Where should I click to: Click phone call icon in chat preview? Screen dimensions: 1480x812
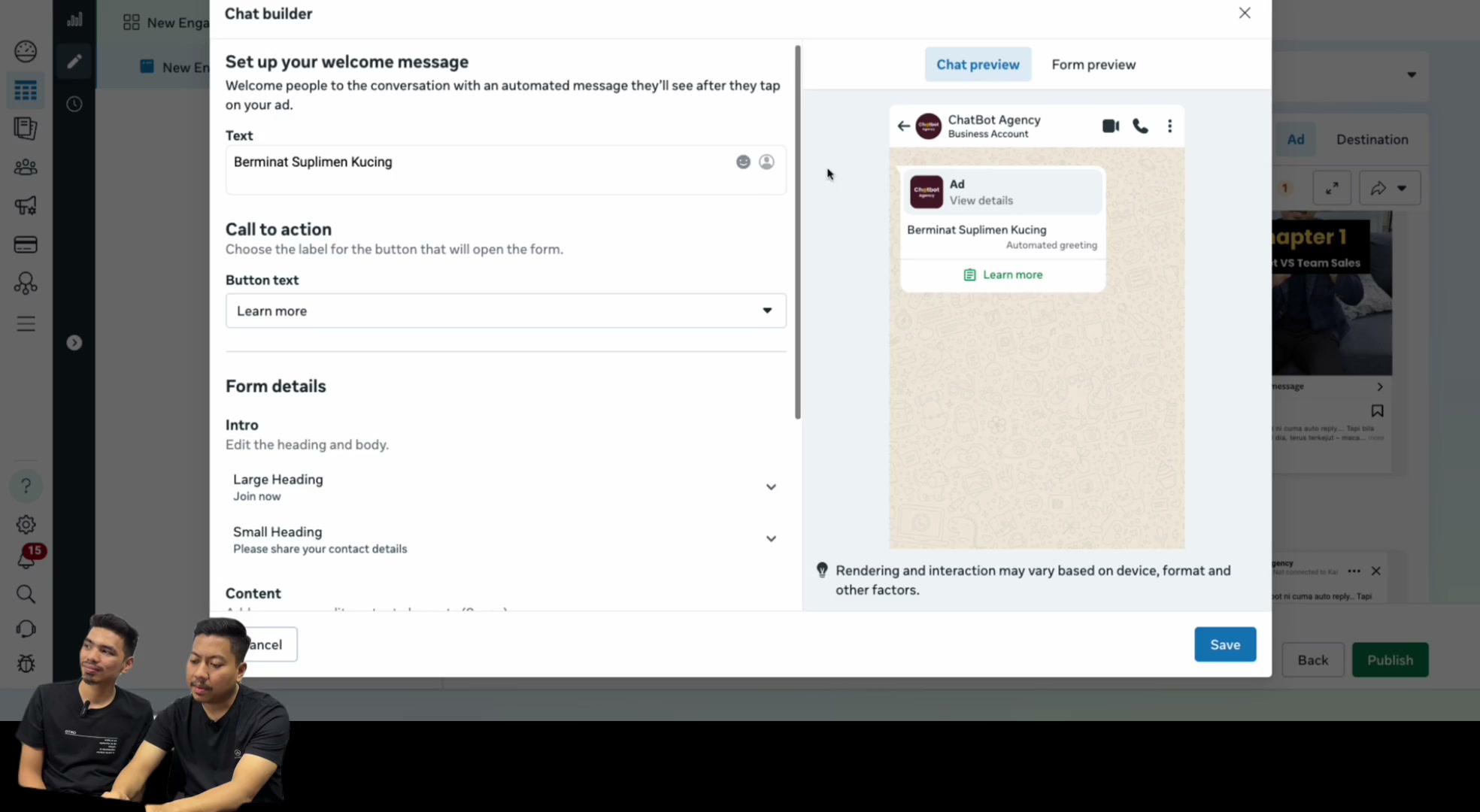1140,126
